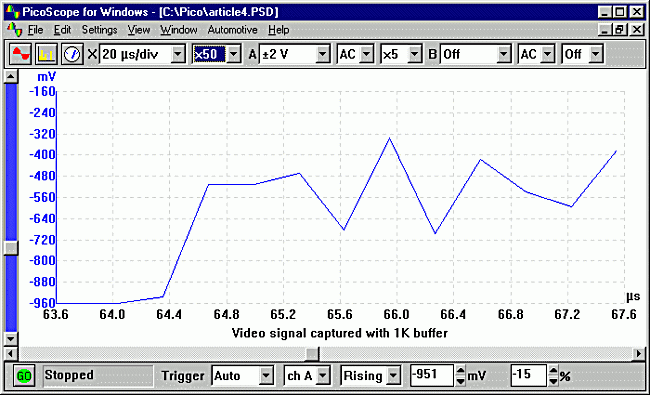Image resolution: width=650 pixels, height=395 pixels.
Task: Click the vertical scrollbar up arrow
Action: [x=11, y=77]
